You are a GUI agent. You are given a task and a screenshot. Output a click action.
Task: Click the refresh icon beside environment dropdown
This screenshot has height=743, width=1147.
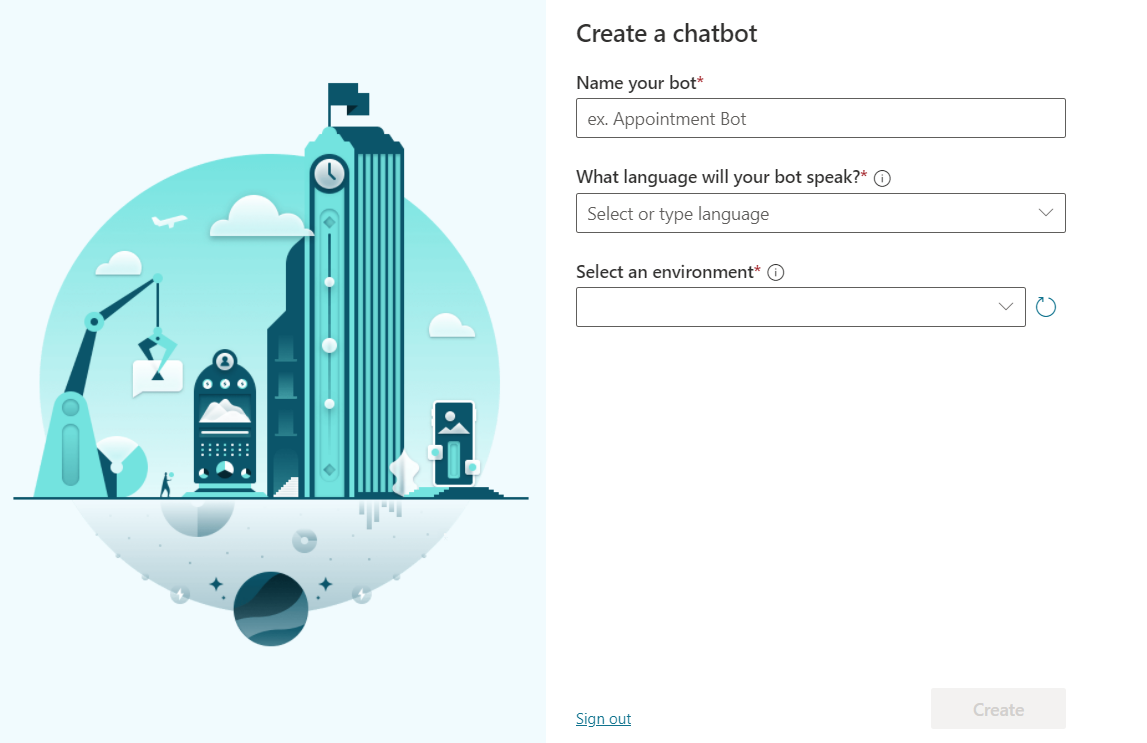coord(1046,307)
